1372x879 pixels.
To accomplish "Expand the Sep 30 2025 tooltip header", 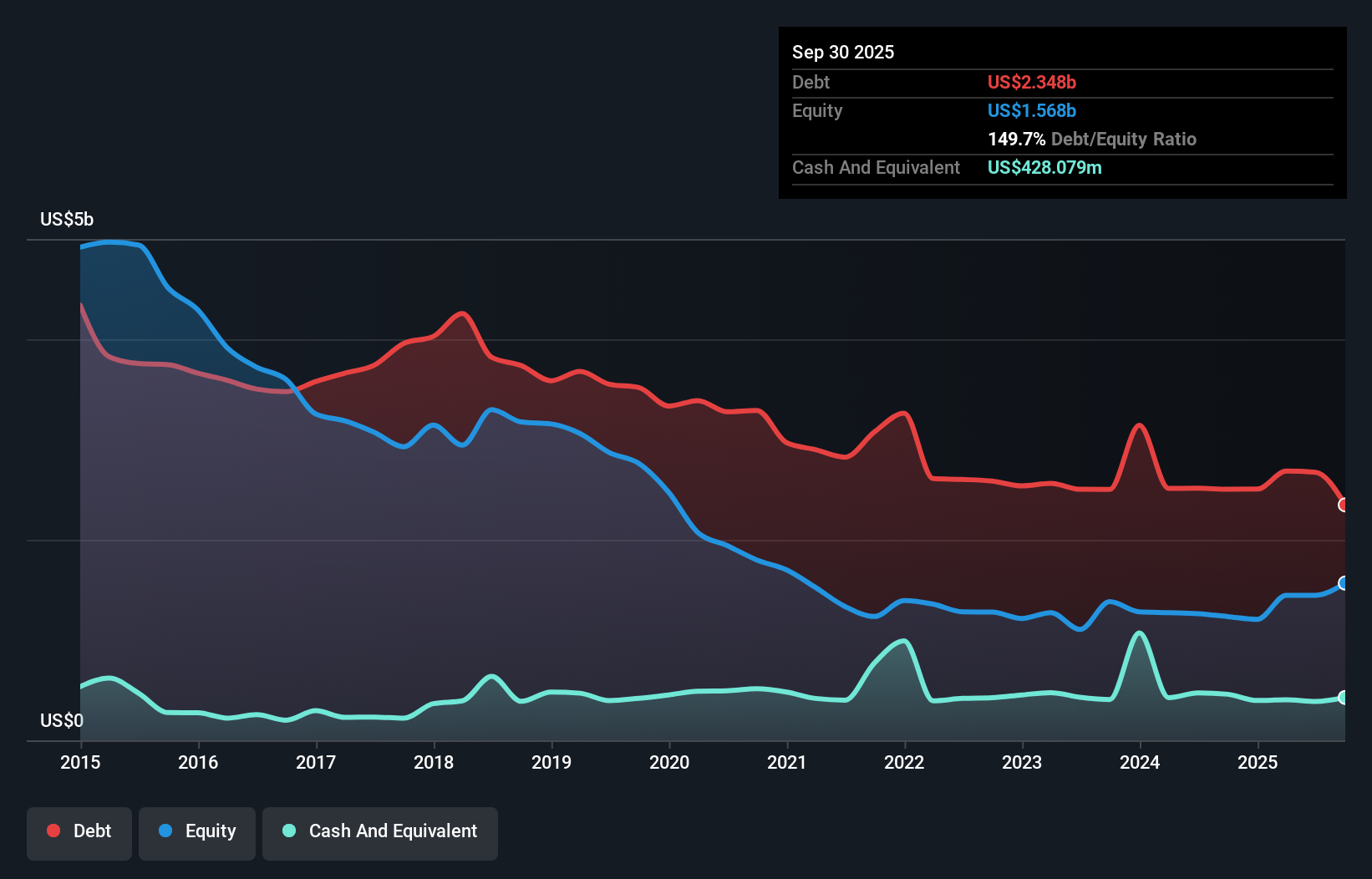I will pyautogui.click(x=843, y=52).
